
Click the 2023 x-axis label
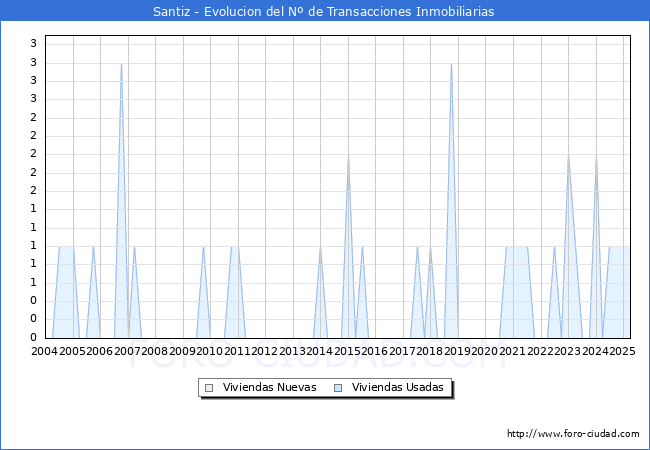(568, 351)
